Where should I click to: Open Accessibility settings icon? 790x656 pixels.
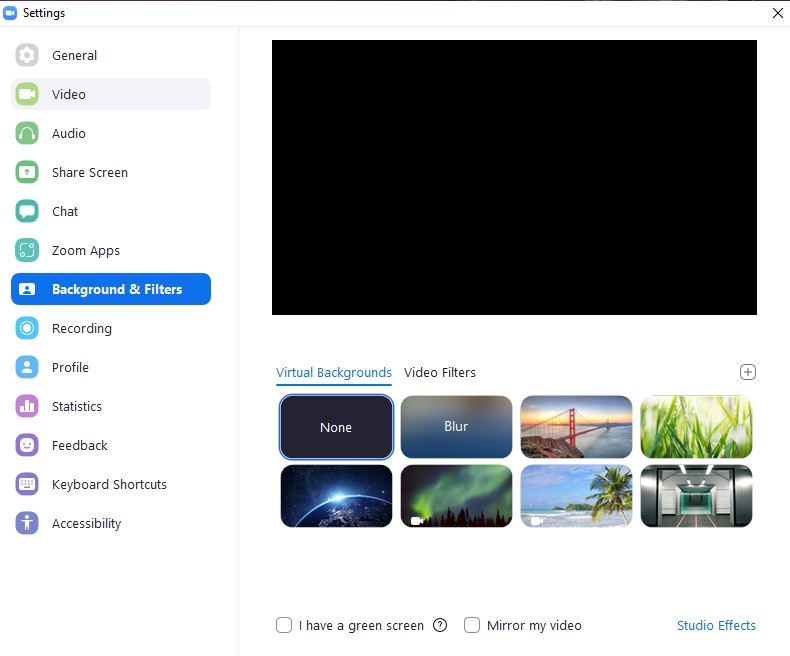click(27, 524)
